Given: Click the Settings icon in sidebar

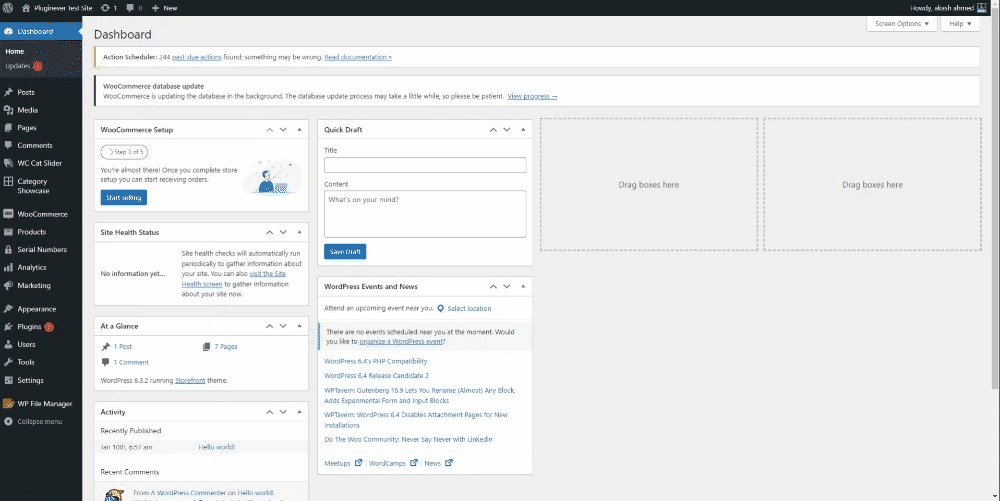Looking at the screenshot, I should 8,381.
